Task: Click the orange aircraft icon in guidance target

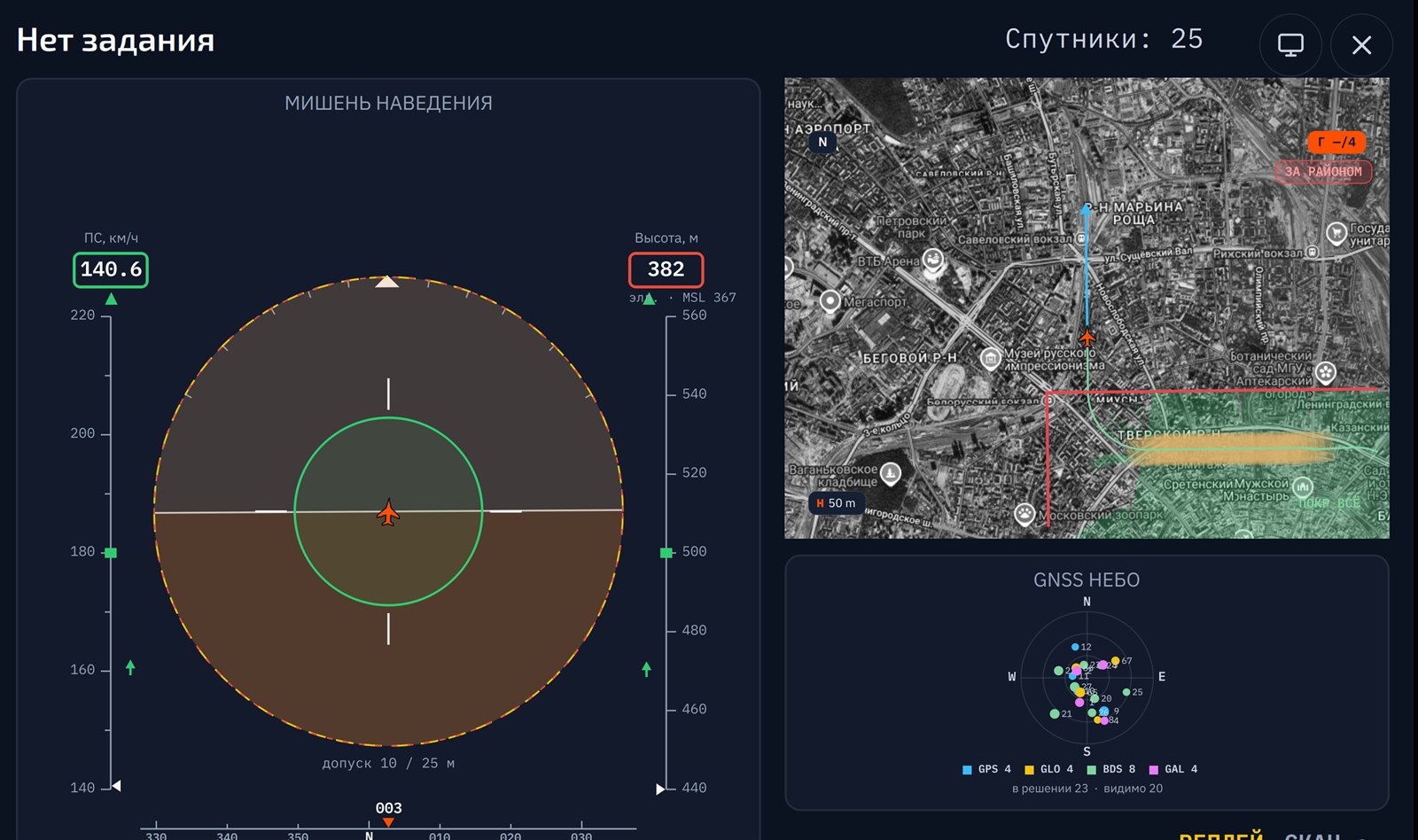Action: pyautogui.click(x=388, y=512)
